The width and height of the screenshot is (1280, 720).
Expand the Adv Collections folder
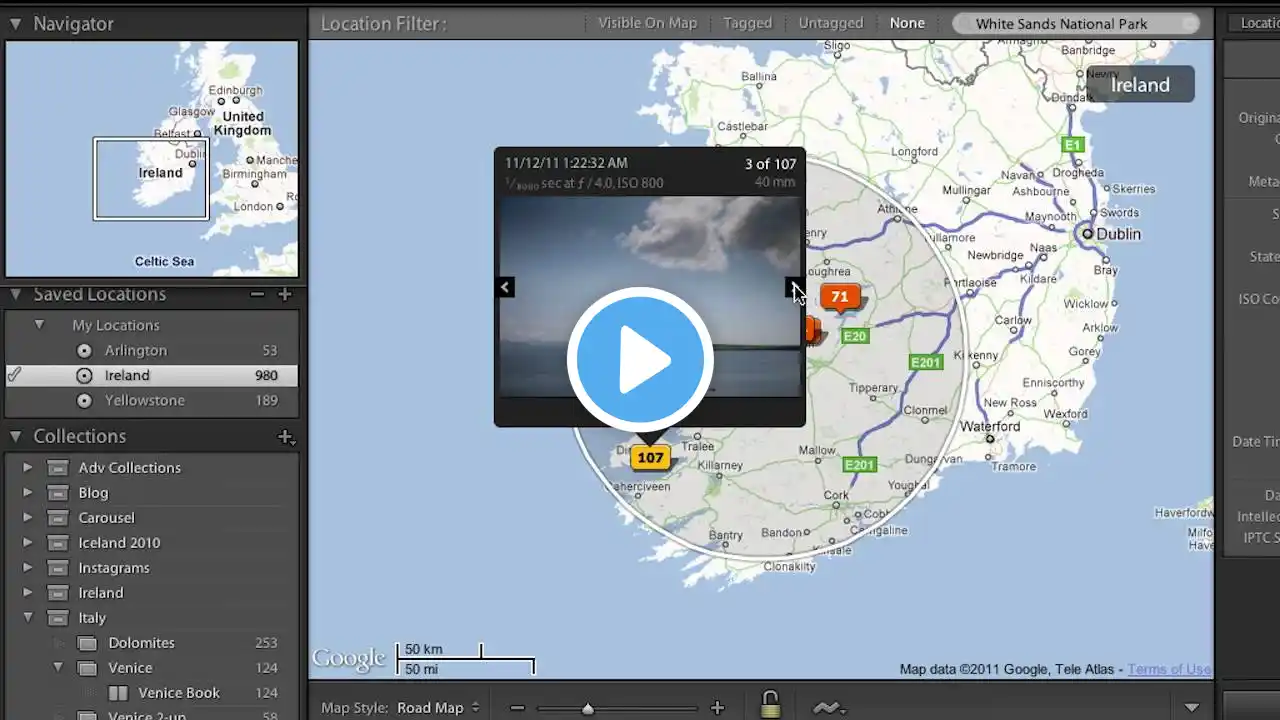(28, 468)
